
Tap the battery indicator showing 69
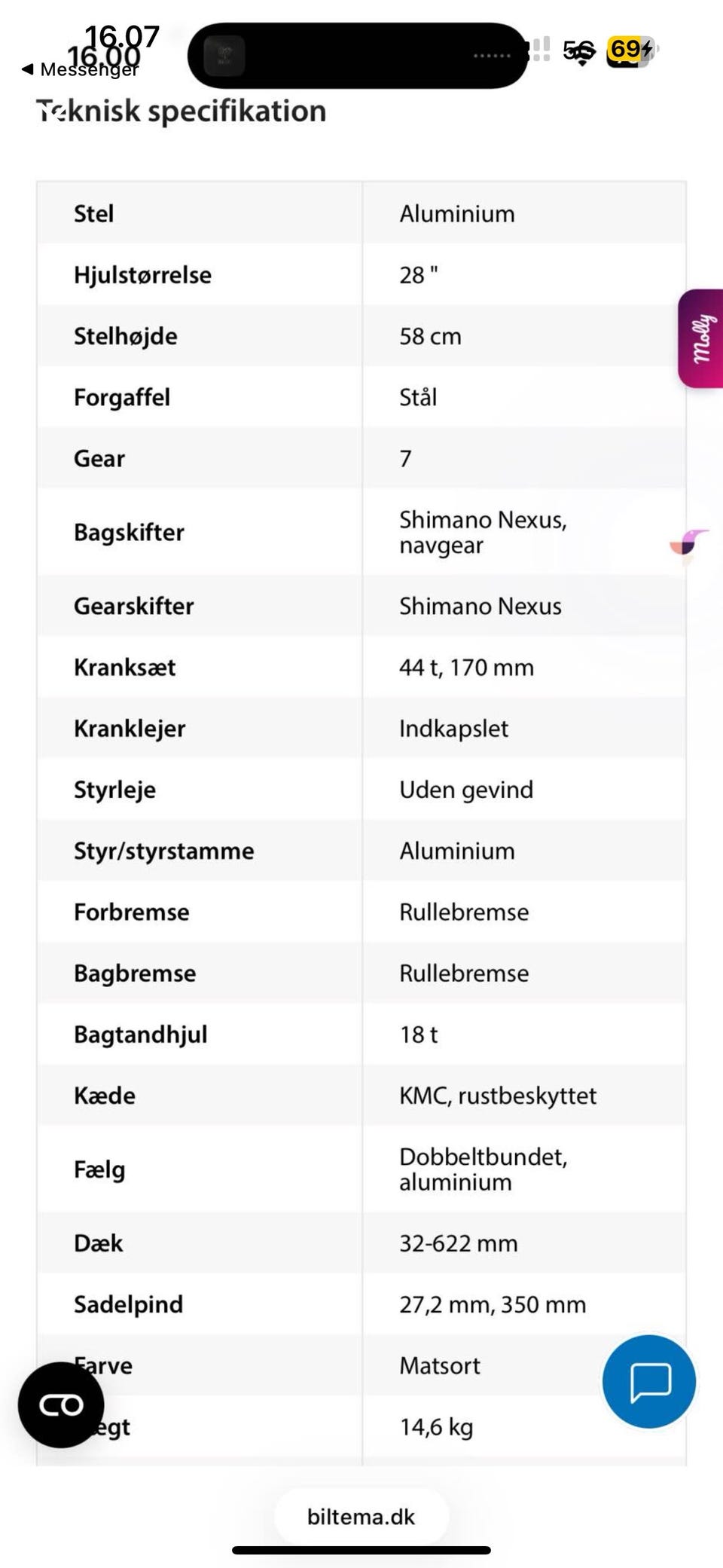630,50
